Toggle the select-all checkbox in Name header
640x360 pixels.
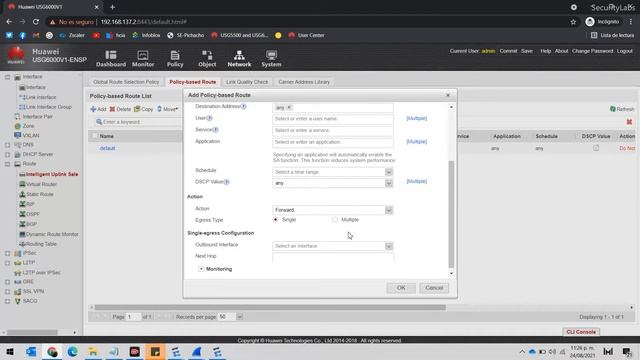[95, 136]
